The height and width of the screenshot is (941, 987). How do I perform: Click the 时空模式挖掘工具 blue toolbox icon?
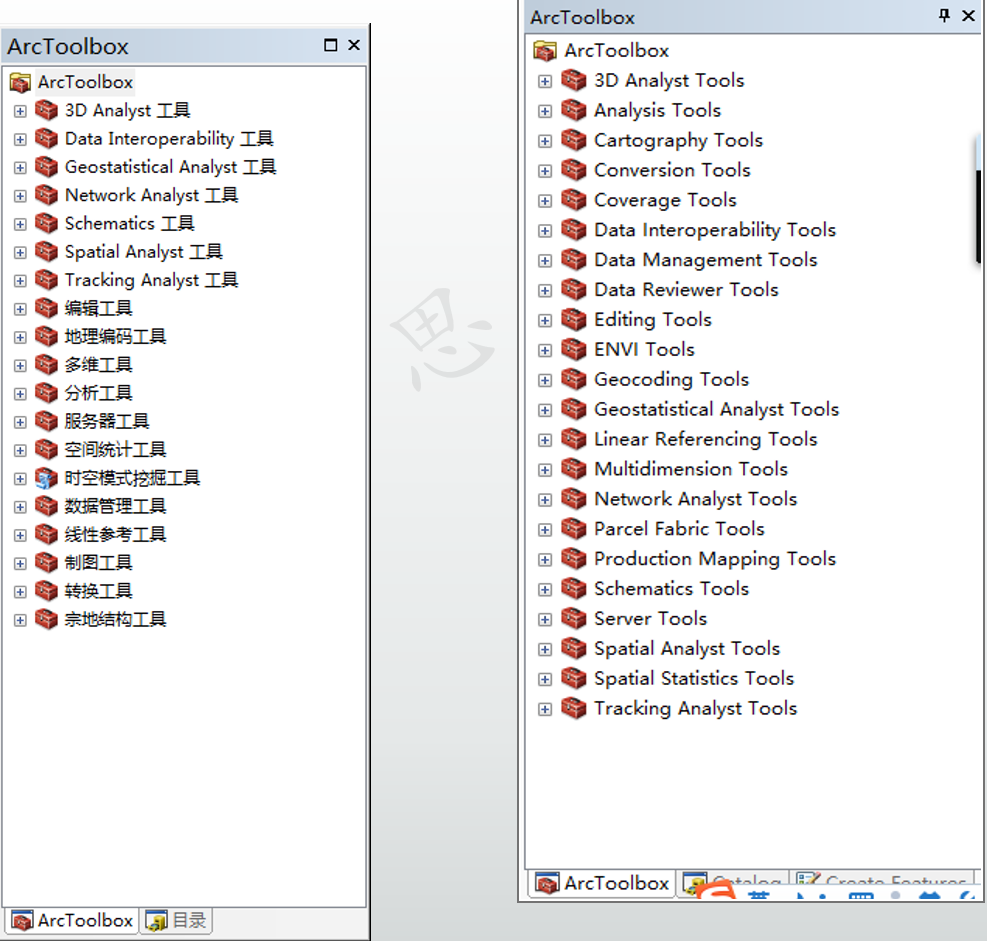pos(46,478)
